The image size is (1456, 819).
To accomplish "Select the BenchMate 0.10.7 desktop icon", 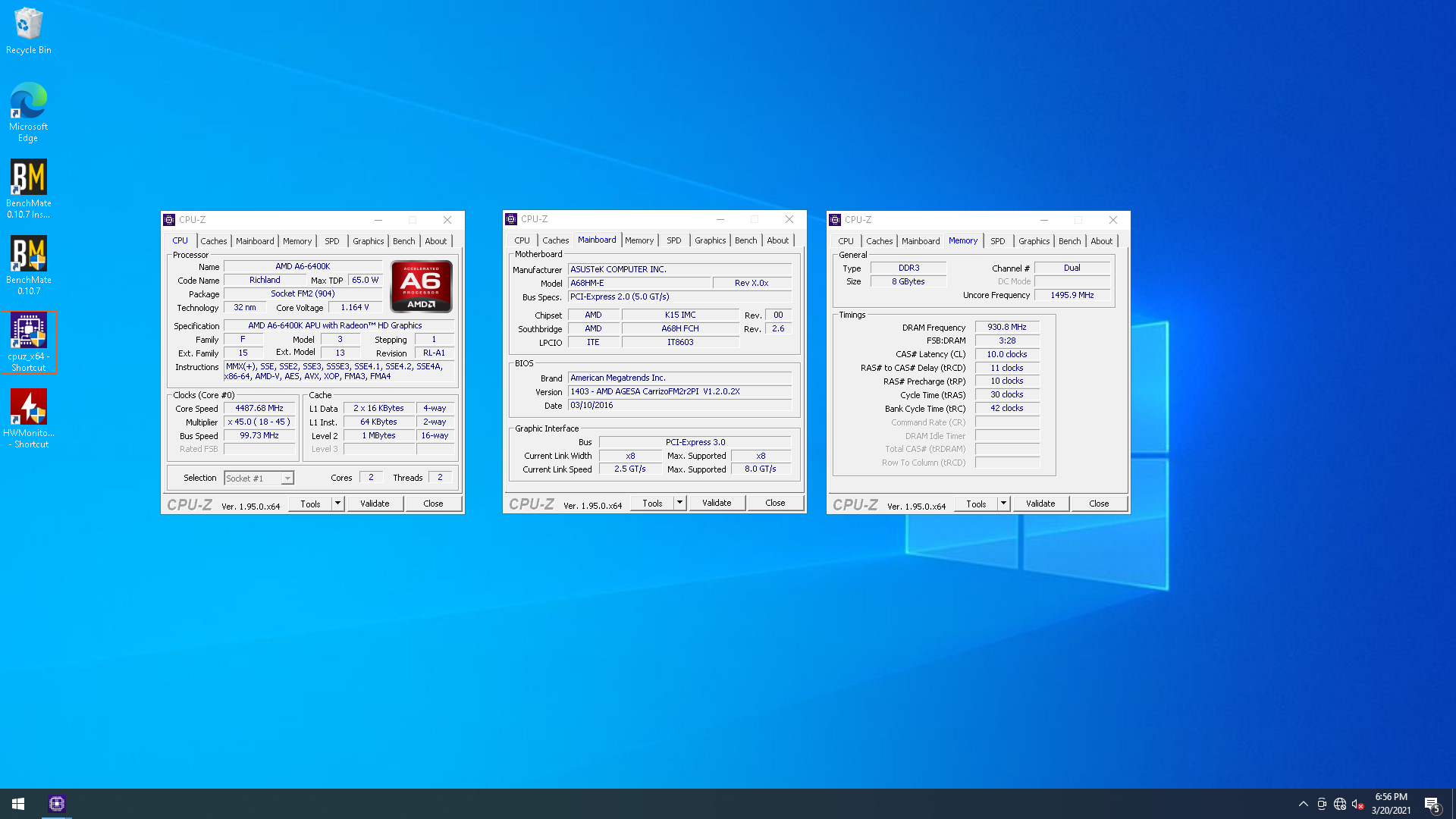I will (28, 265).
